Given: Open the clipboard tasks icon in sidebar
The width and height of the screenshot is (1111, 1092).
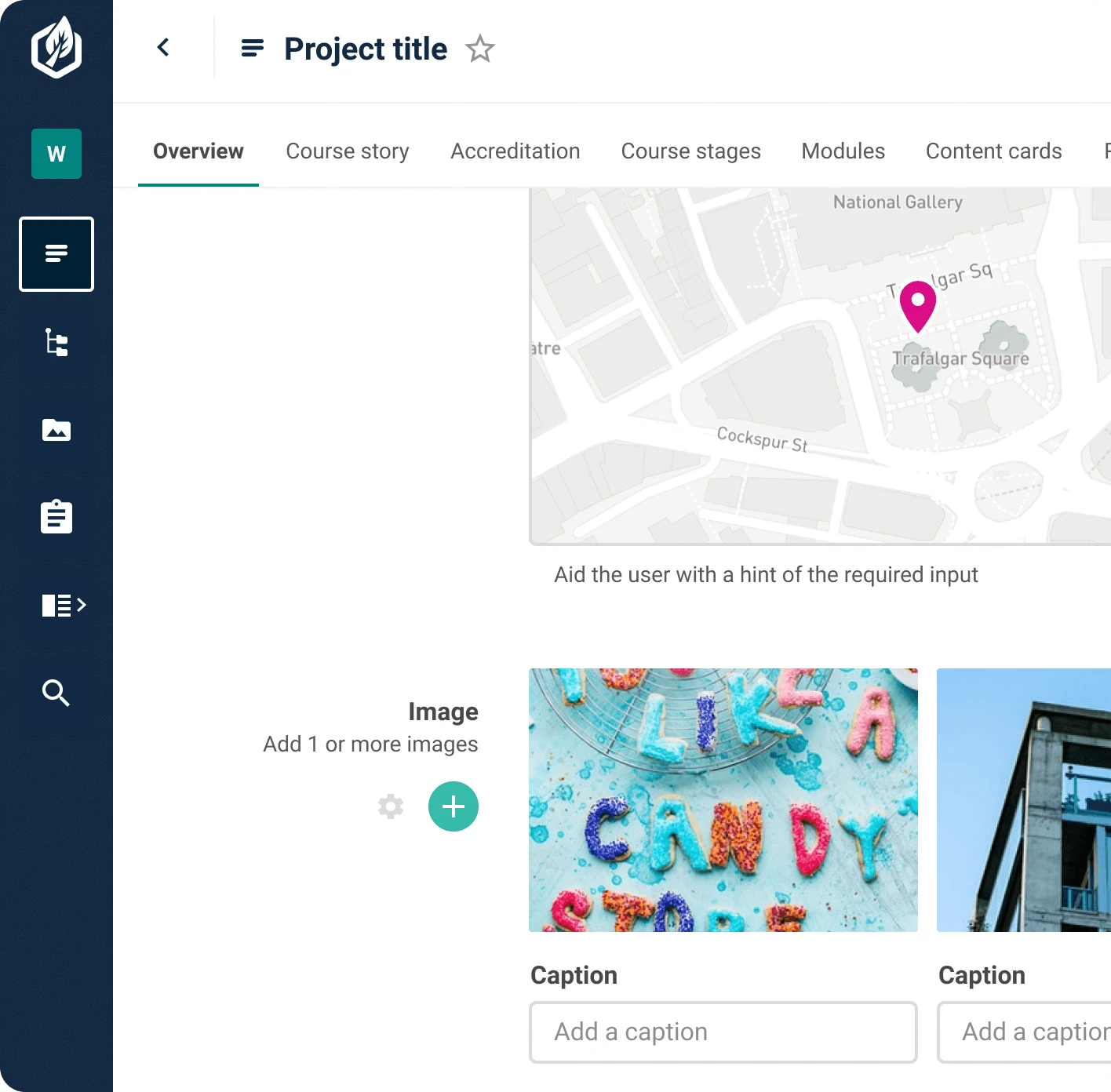Looking at the screenshot, I should pyautogui.click(x=56, y=517).
